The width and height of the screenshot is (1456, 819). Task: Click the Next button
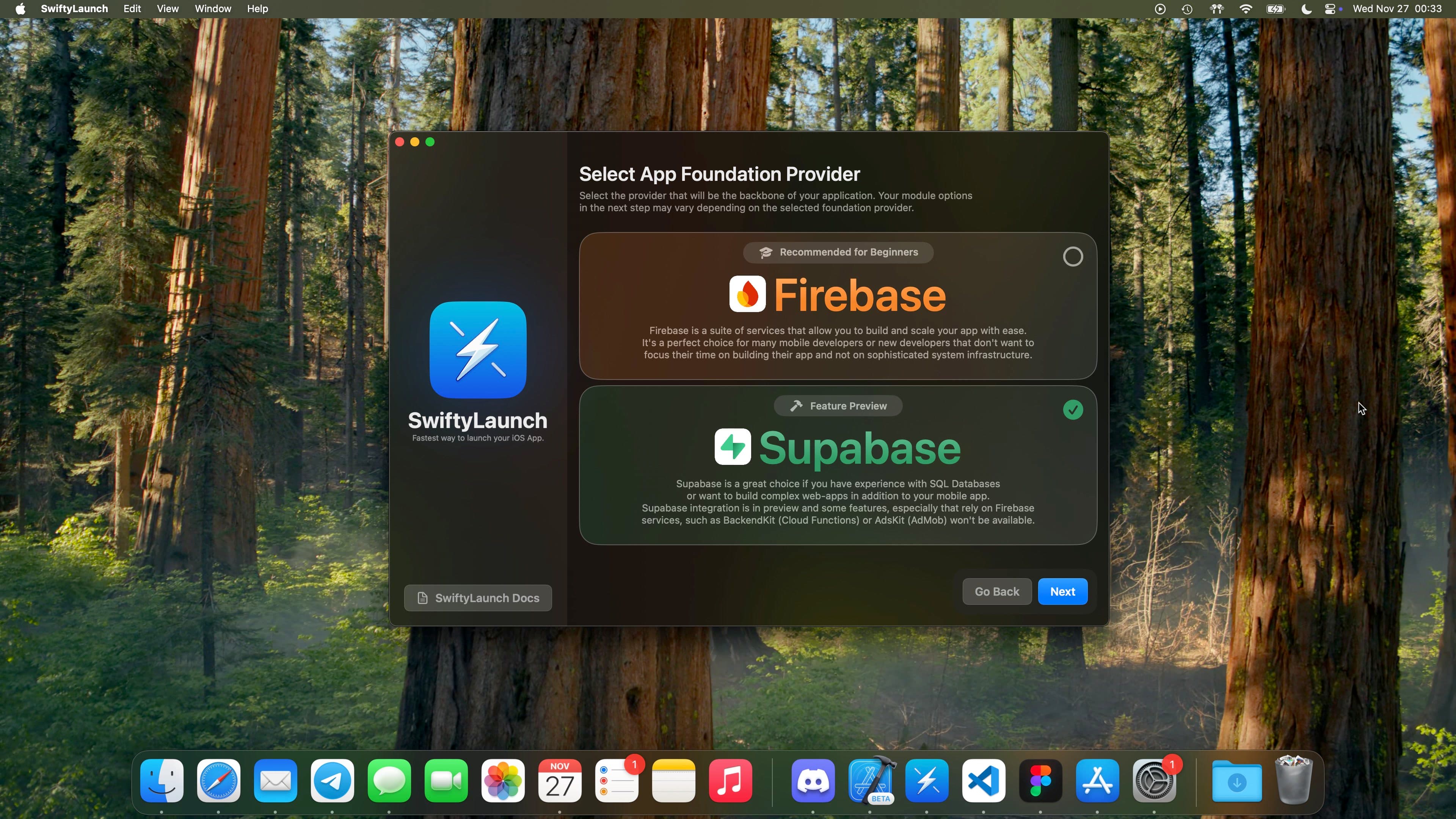tap(1062, 591)
